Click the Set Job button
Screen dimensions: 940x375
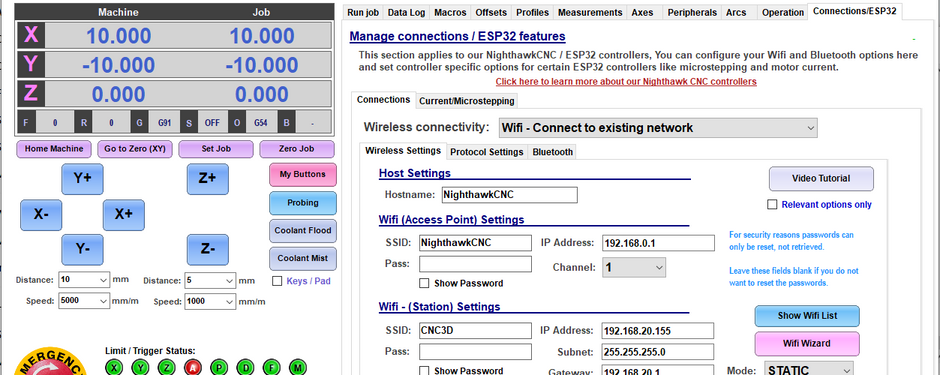216,149
